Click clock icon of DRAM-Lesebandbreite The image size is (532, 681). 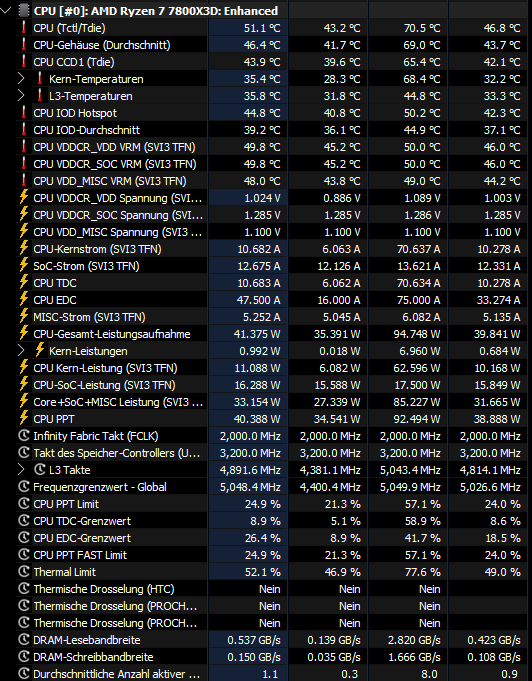(24, 640)
